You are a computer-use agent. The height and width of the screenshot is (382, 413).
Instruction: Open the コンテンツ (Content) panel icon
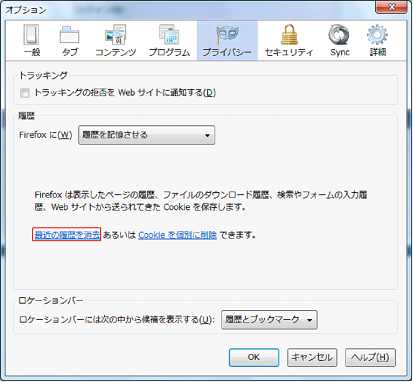(116, 35)
